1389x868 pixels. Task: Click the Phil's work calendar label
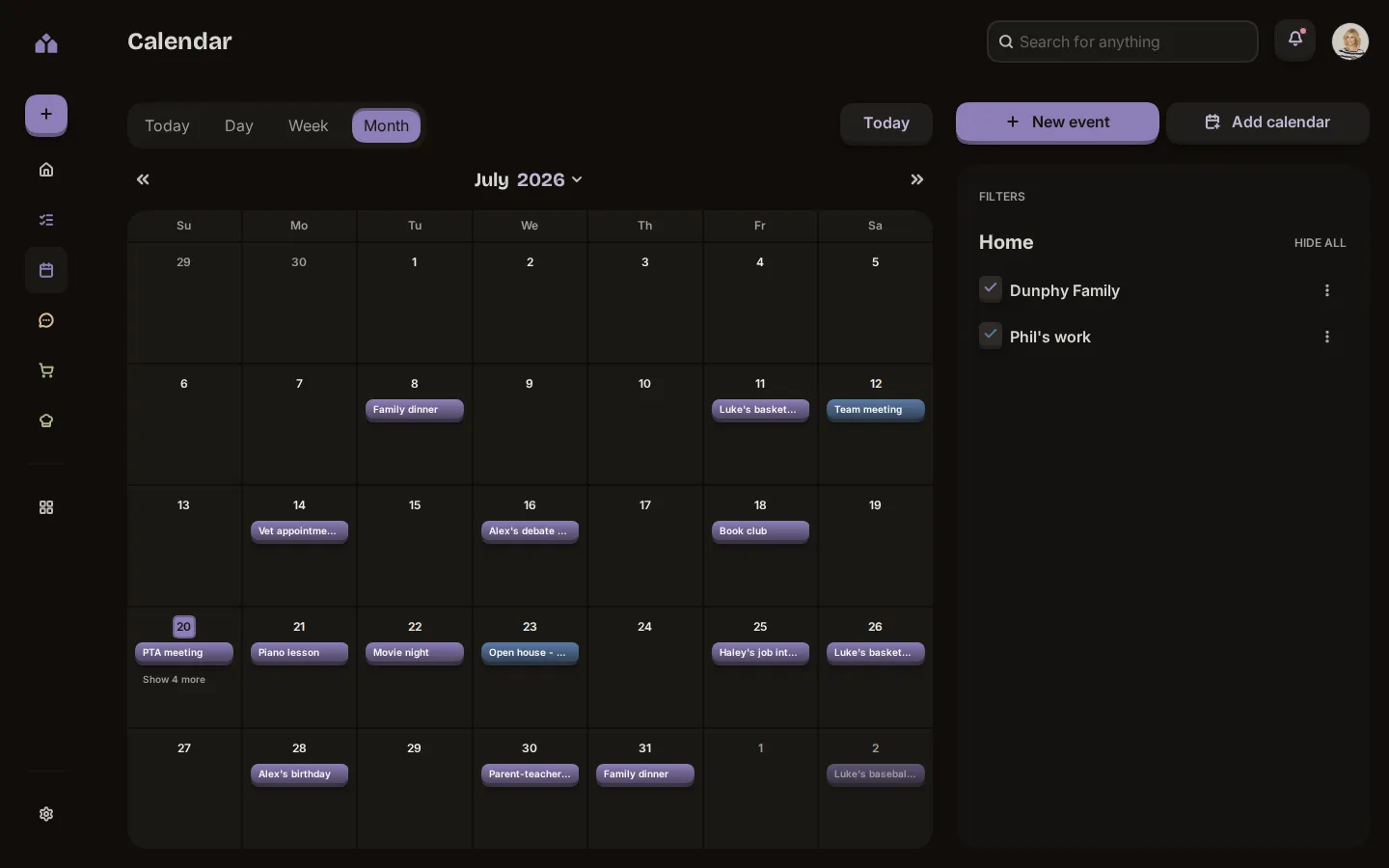[1050, 337]
